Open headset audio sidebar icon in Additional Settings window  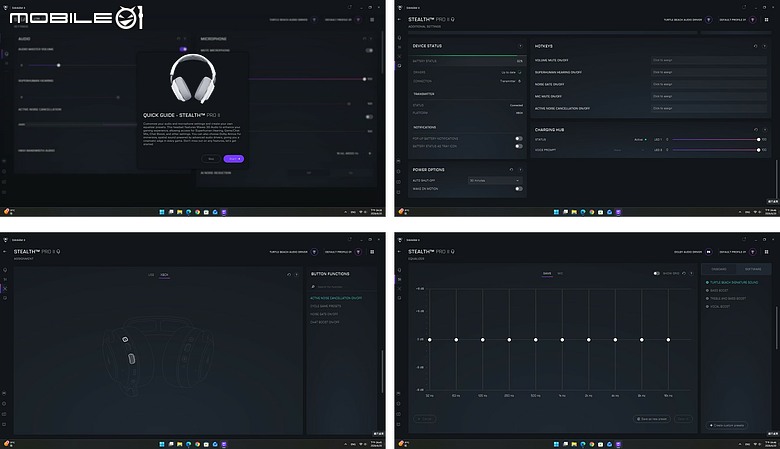[399, 38]
